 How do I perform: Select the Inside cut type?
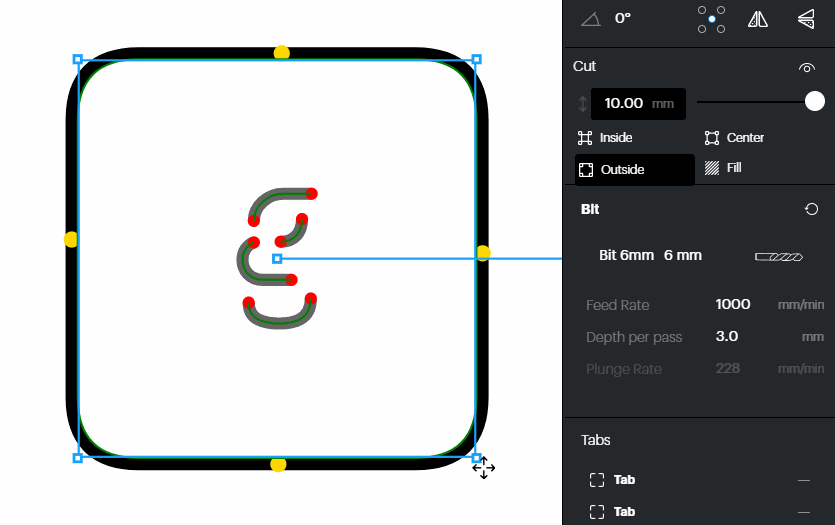[606, 138]
